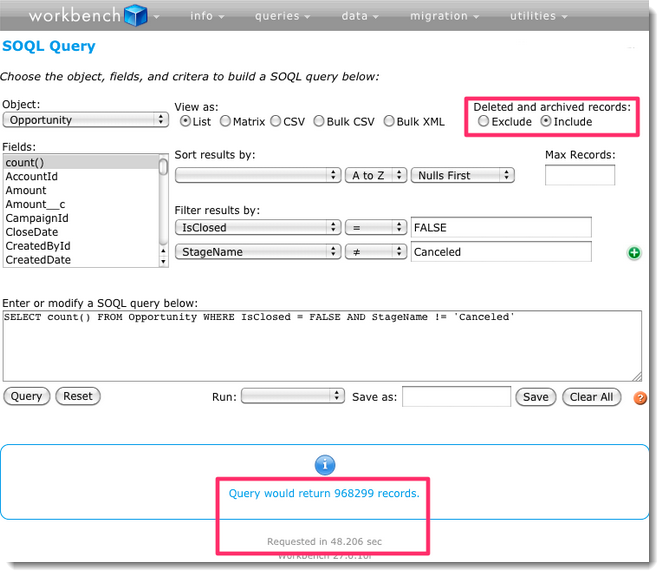
Task: Select count() in the Fields list
Action: point(81,163)
